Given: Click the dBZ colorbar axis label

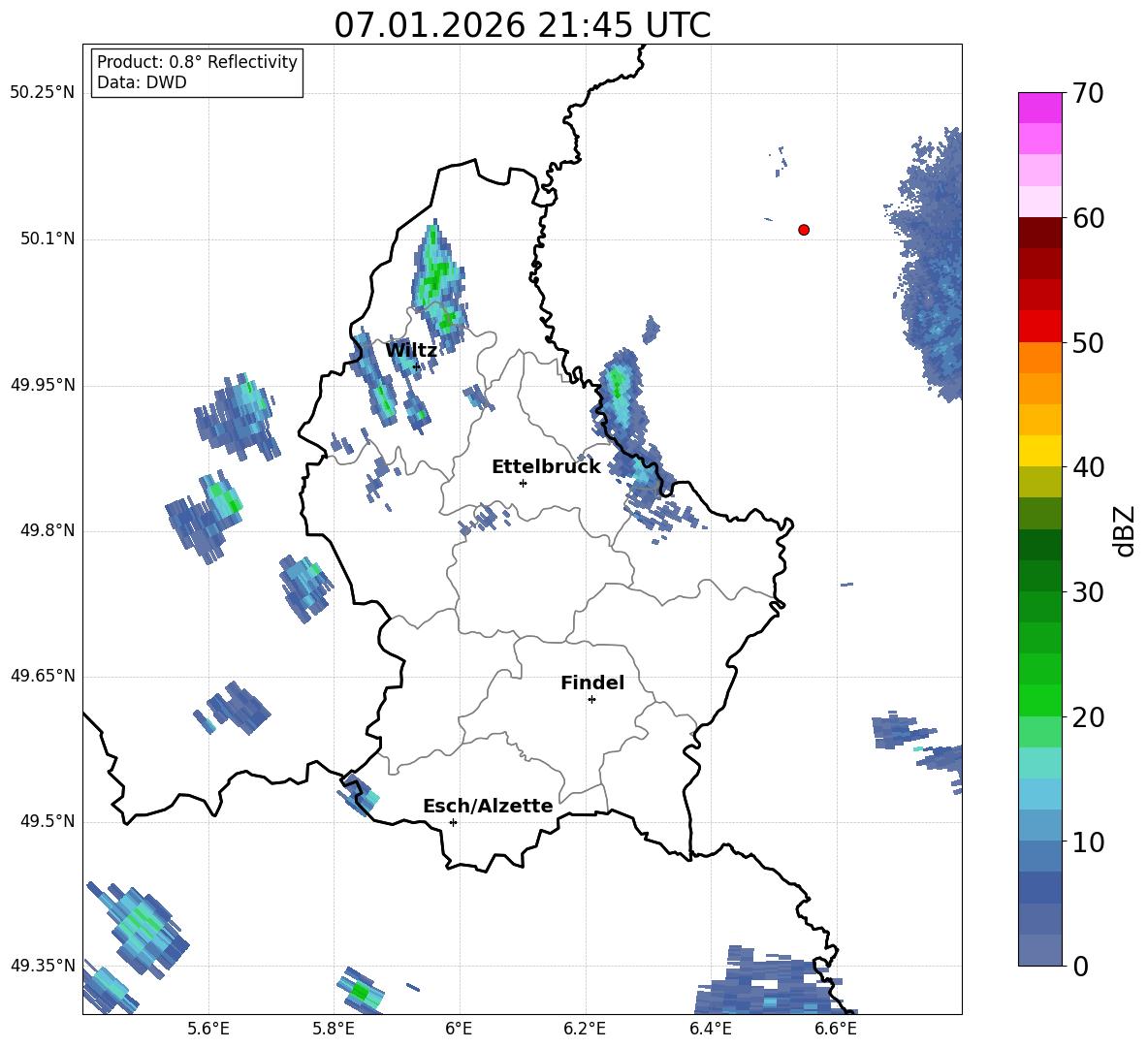Looking at the screenshot, I should [x=1124, y=530].
